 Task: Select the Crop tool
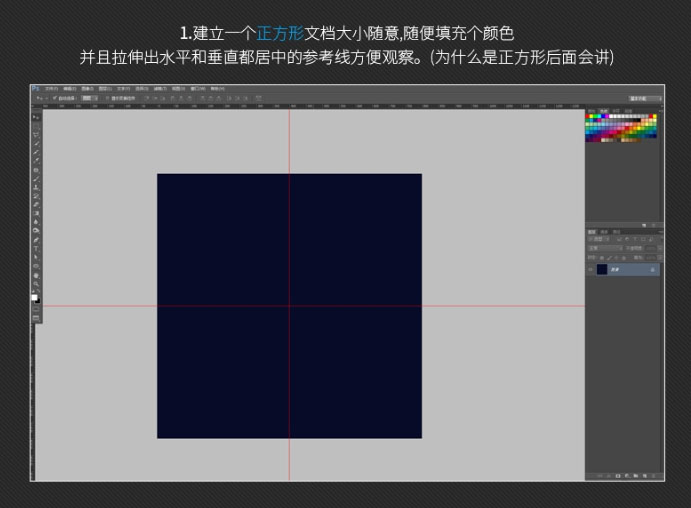point(36,152)
